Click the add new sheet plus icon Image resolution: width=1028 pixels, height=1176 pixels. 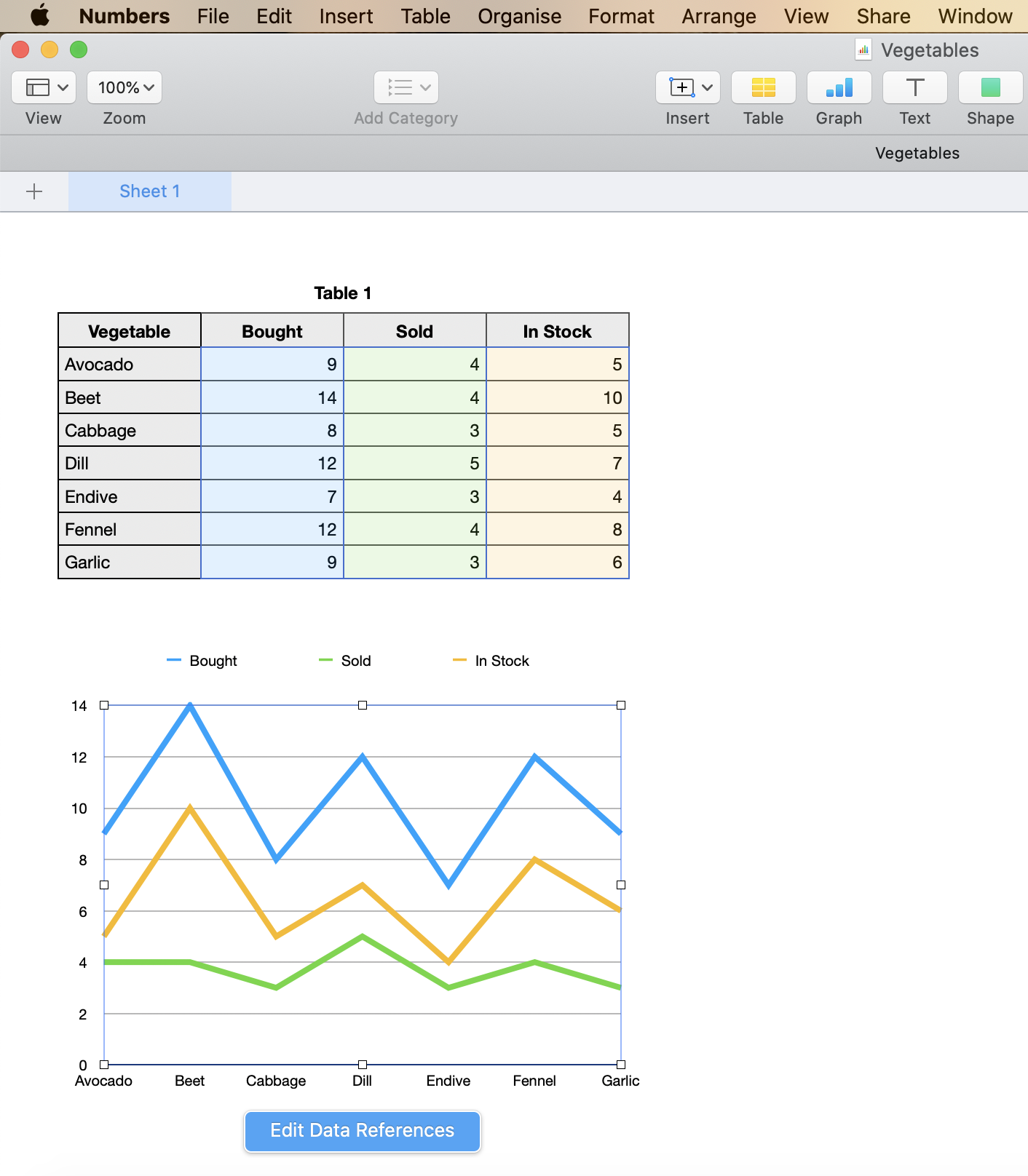coord(34,191)
